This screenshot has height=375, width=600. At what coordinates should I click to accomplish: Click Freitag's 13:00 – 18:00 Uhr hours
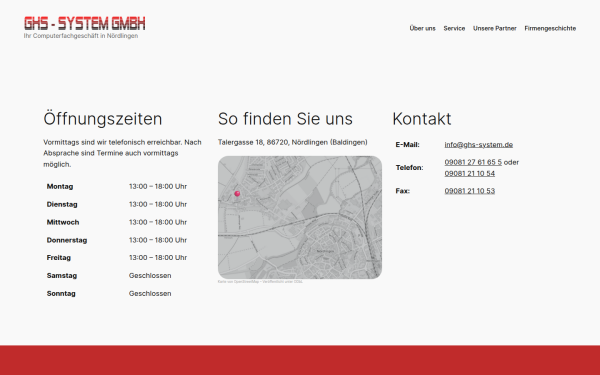158,258
